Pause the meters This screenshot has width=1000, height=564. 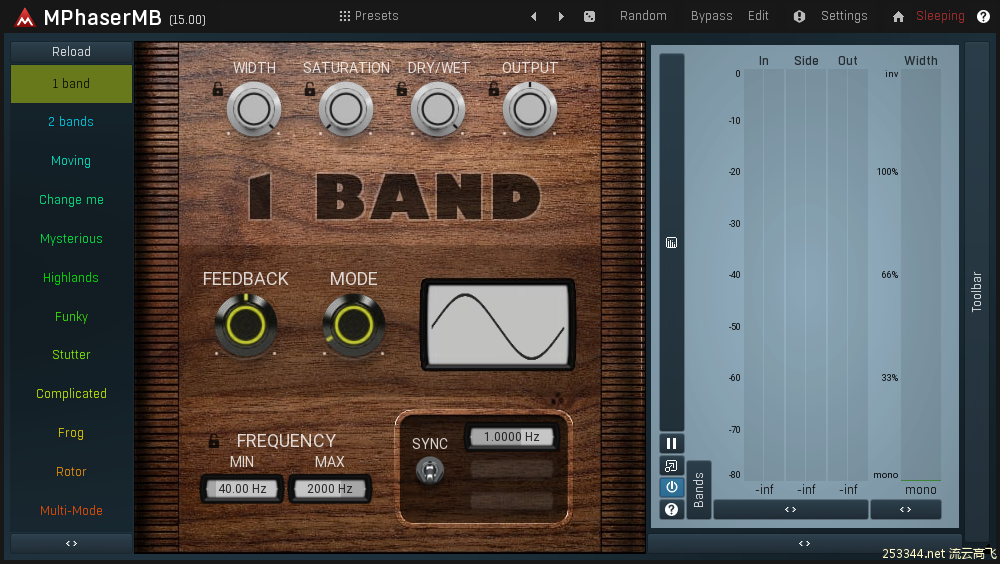672,443
